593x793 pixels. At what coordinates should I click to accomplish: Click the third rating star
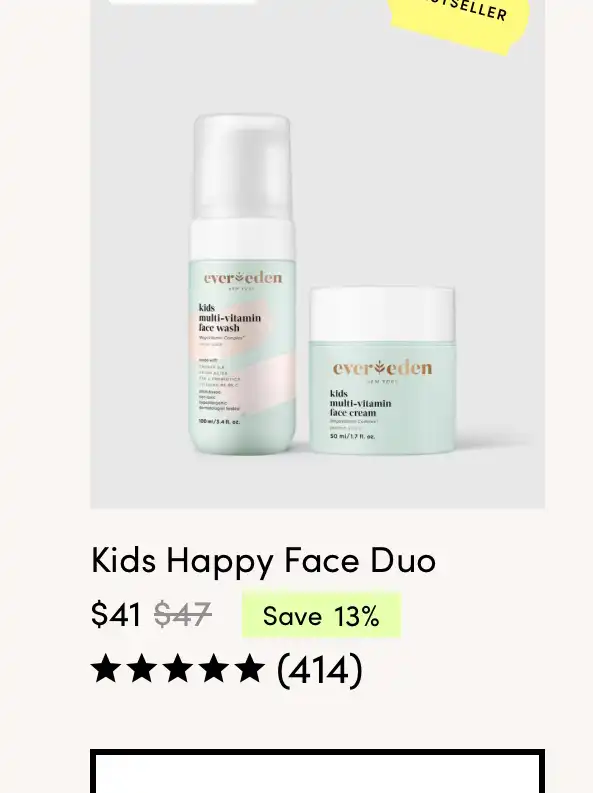(178, 669)
